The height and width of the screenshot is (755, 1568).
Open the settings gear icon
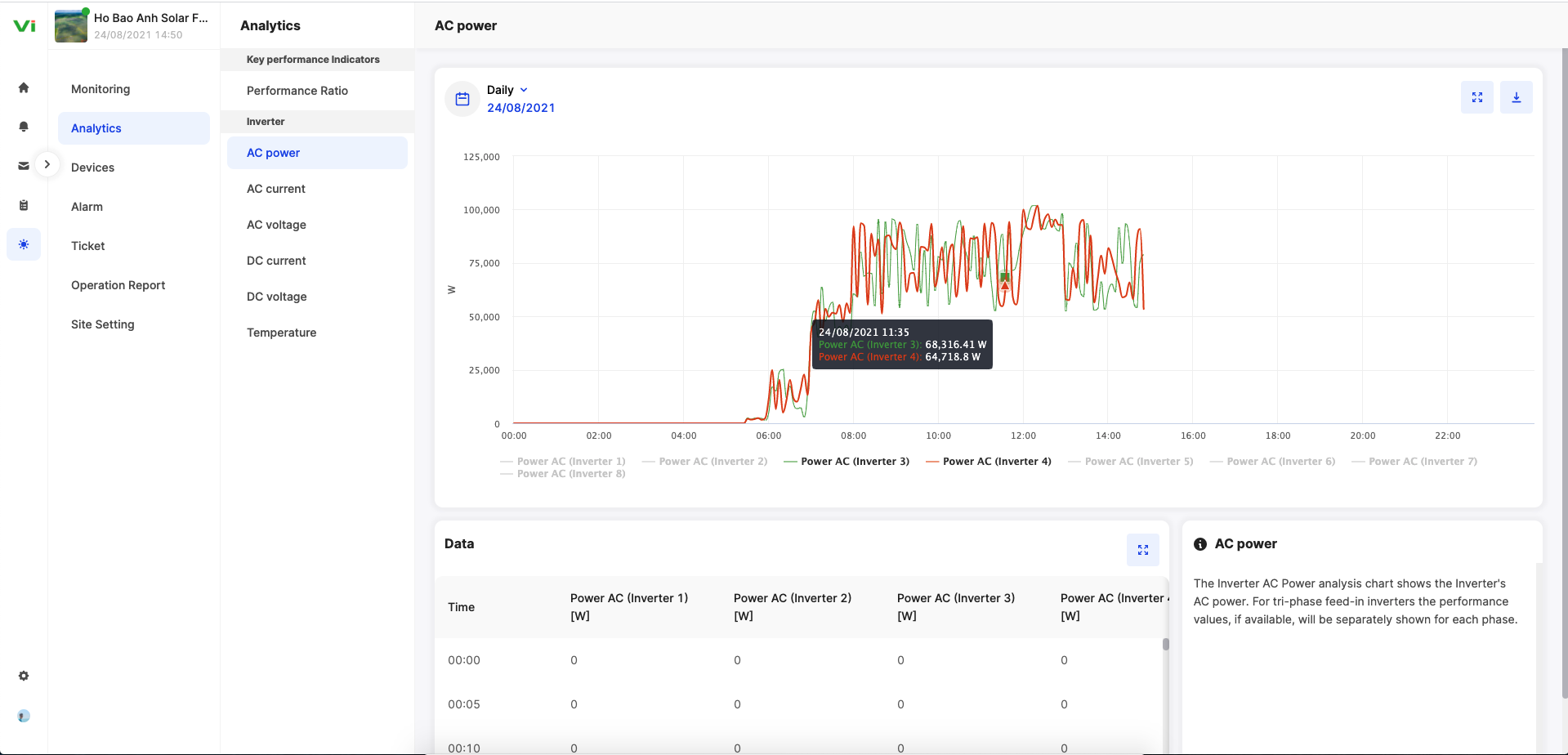(24, 676)
